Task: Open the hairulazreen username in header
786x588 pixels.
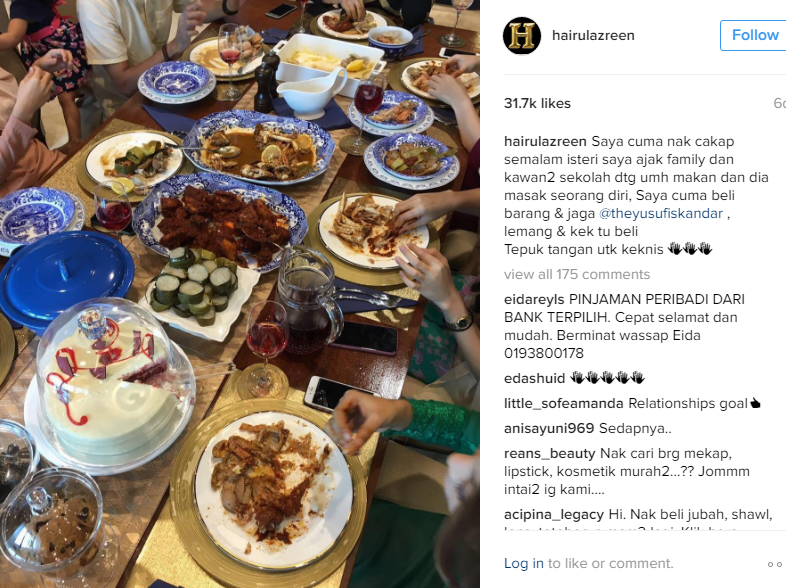Action: [x=593, y=36]
